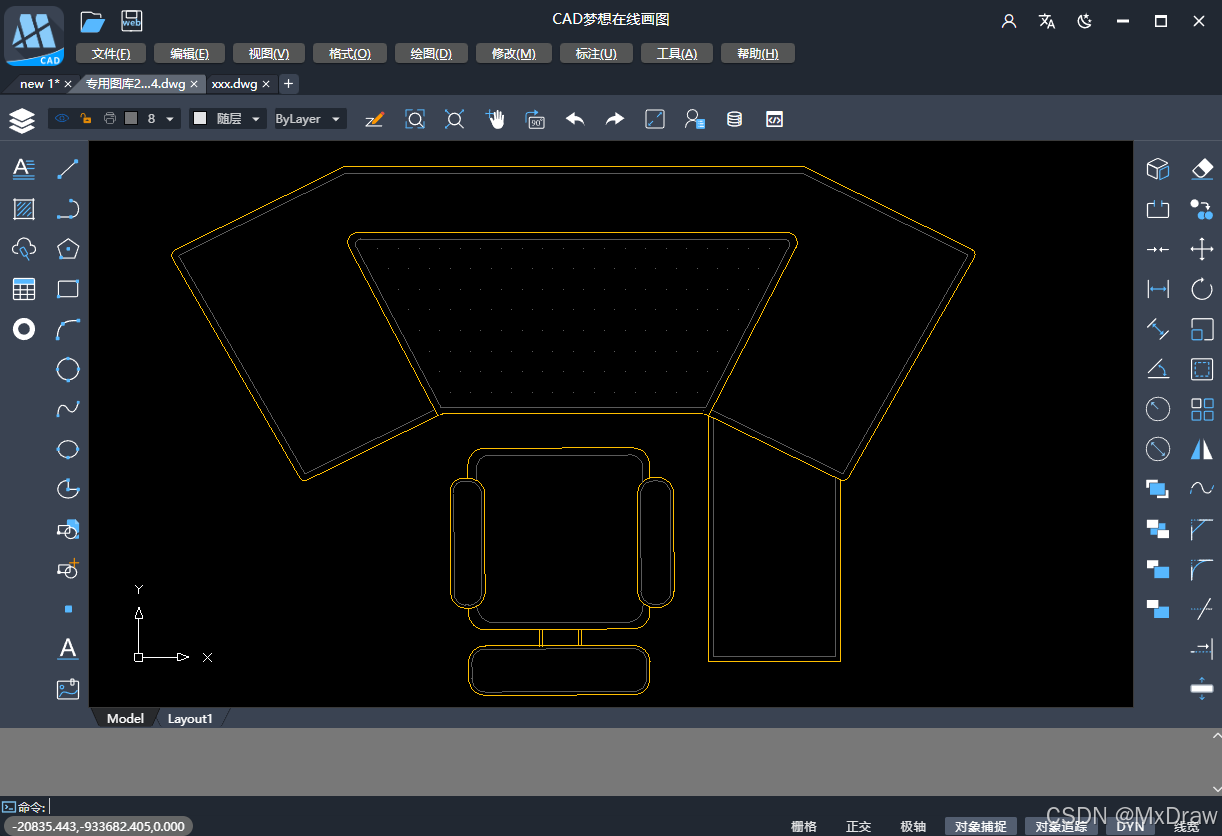
Task: Select the multiline text tool
Action: [x=24, y=169]
